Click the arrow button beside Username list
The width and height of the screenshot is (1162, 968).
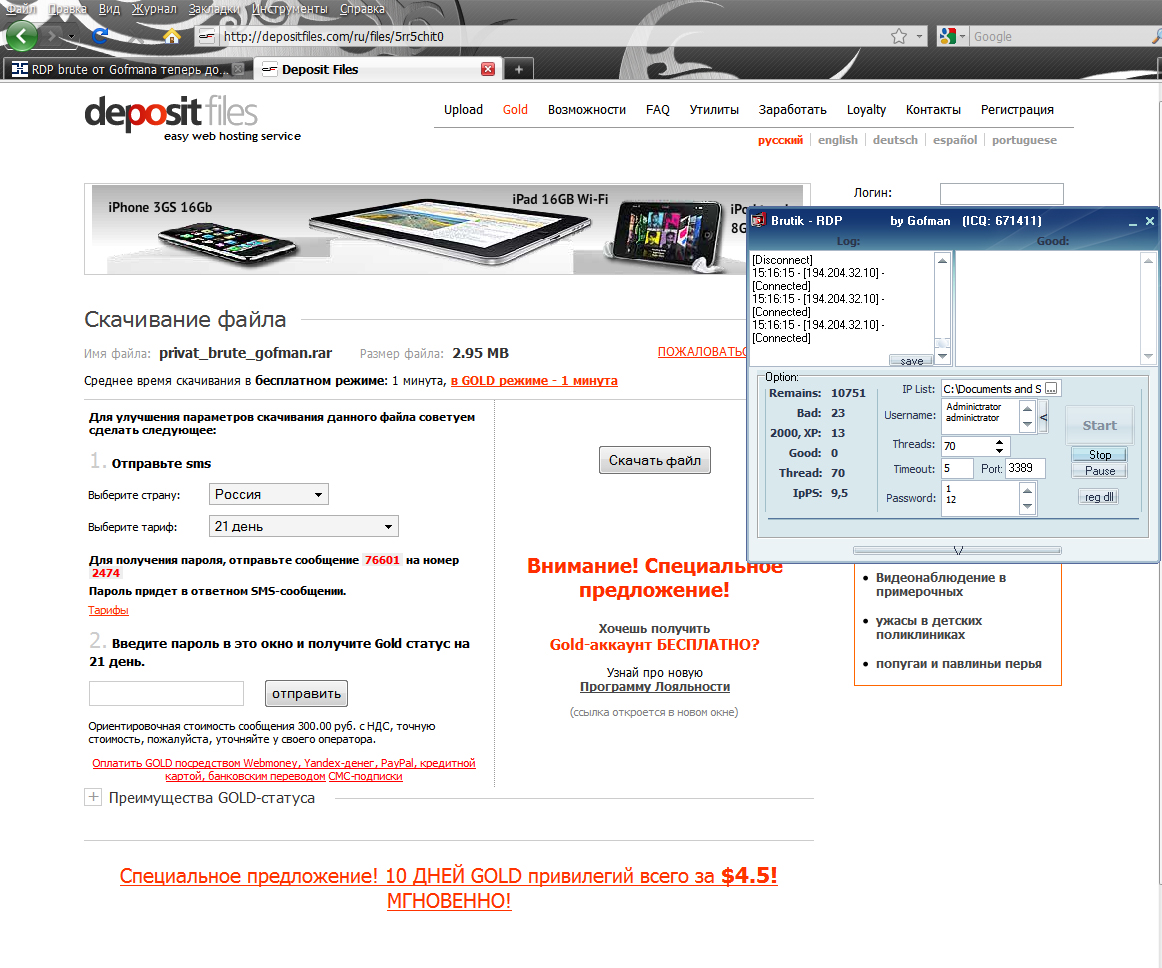pyautogui.click(x=1043, y=417)
